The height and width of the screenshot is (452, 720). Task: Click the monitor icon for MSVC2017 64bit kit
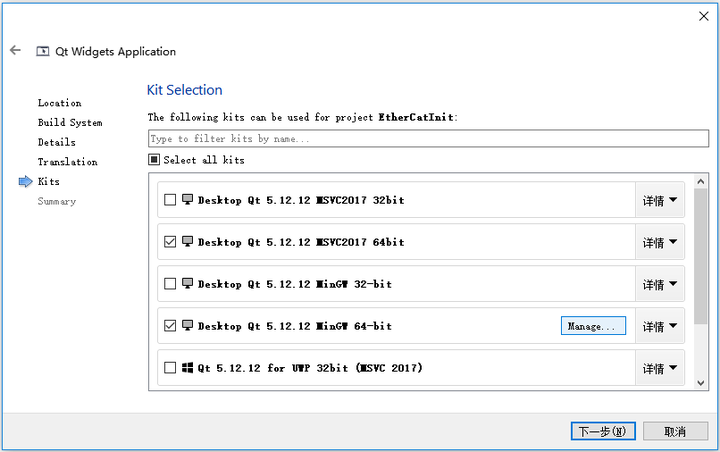coord(187,241)
